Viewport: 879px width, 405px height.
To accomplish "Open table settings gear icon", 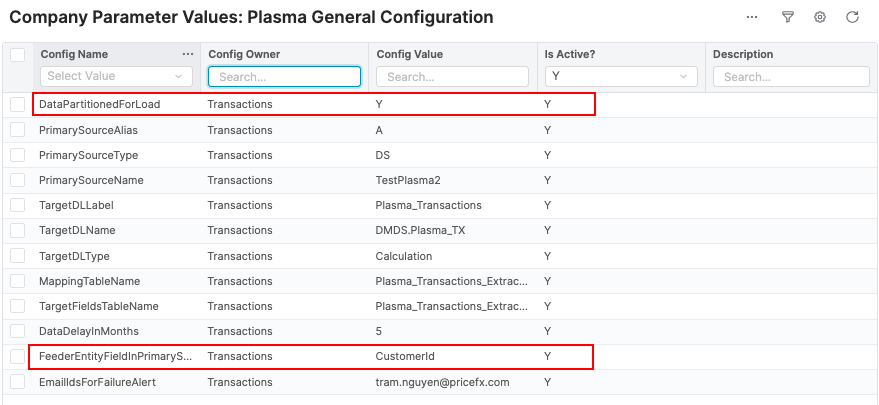I will pyautogui.click(x=820, y=17).
